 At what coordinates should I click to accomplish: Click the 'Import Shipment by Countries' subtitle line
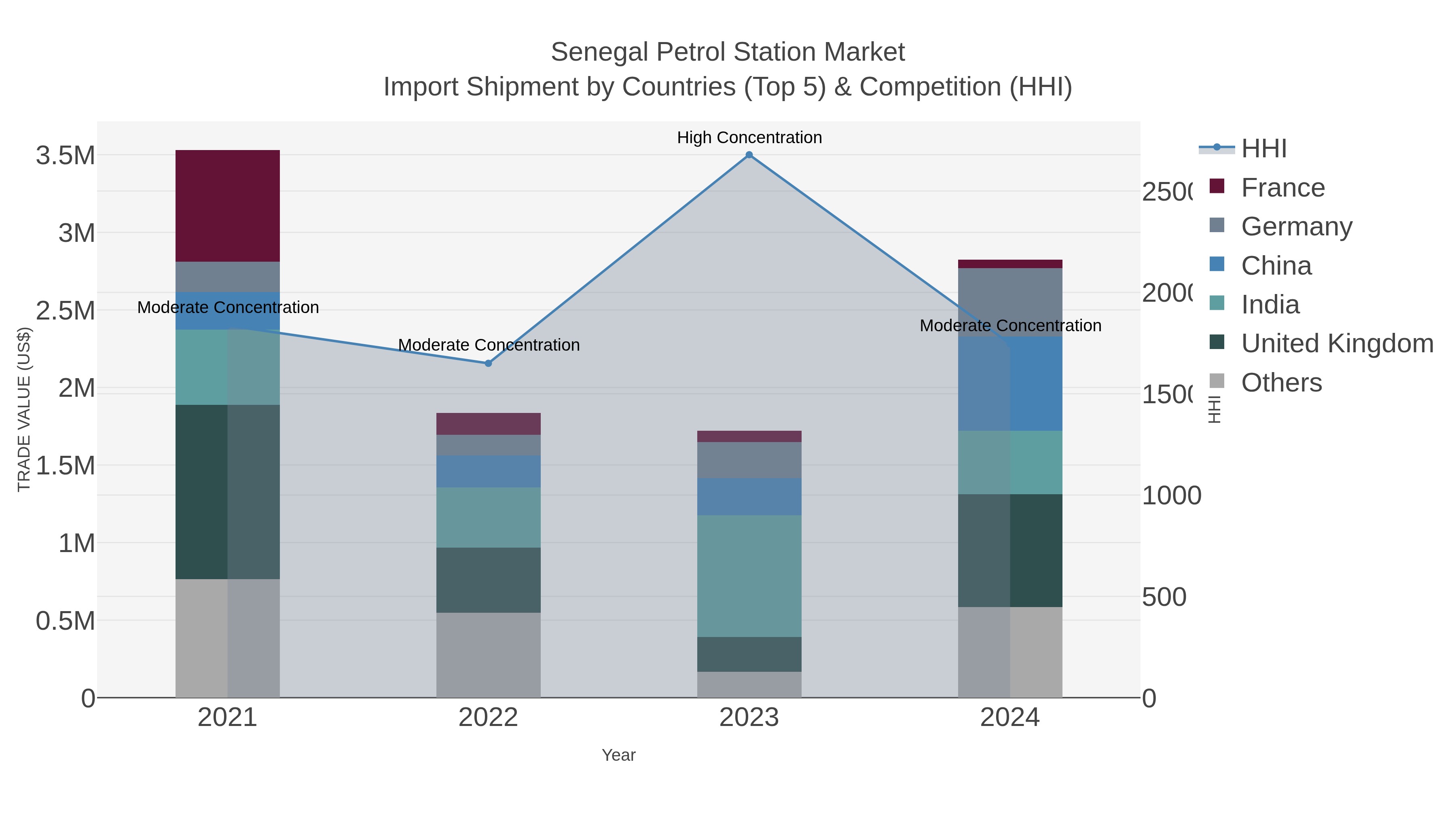click(728, 87)
